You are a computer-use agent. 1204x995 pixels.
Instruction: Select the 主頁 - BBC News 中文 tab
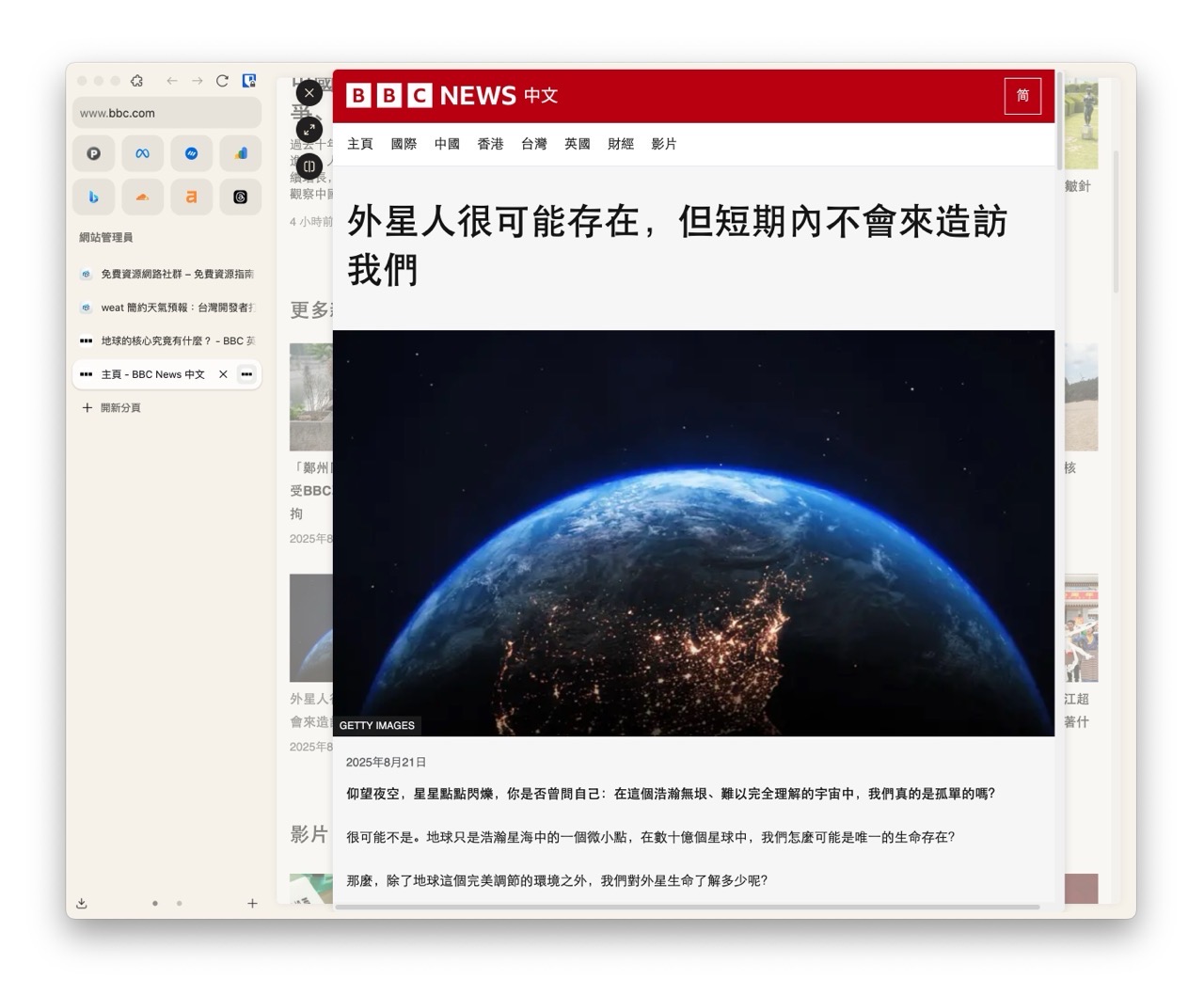tap(152, 374)
